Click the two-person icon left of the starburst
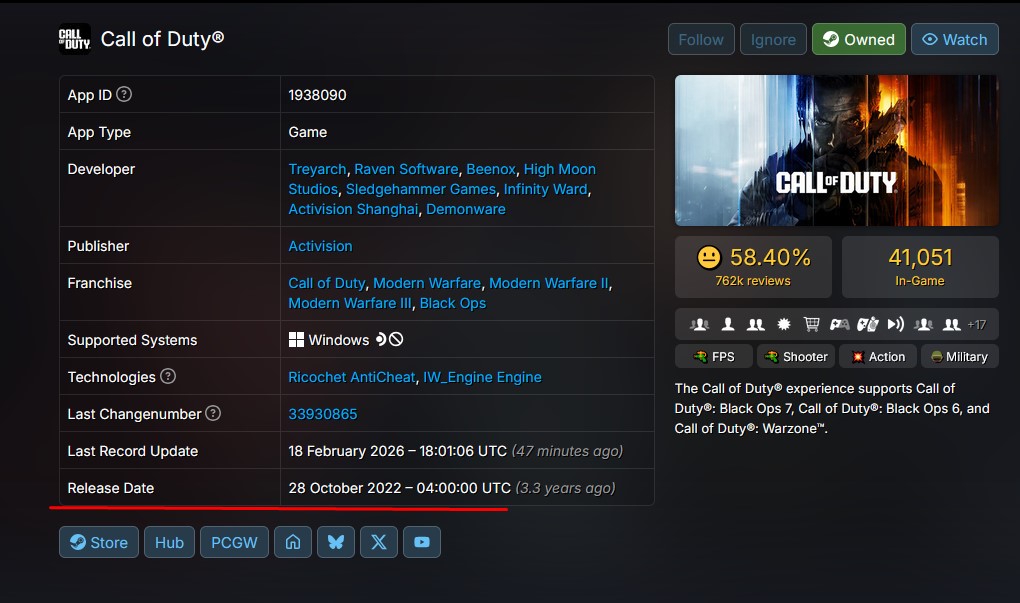The image size is (1020, 603). [x=755, y=324]
